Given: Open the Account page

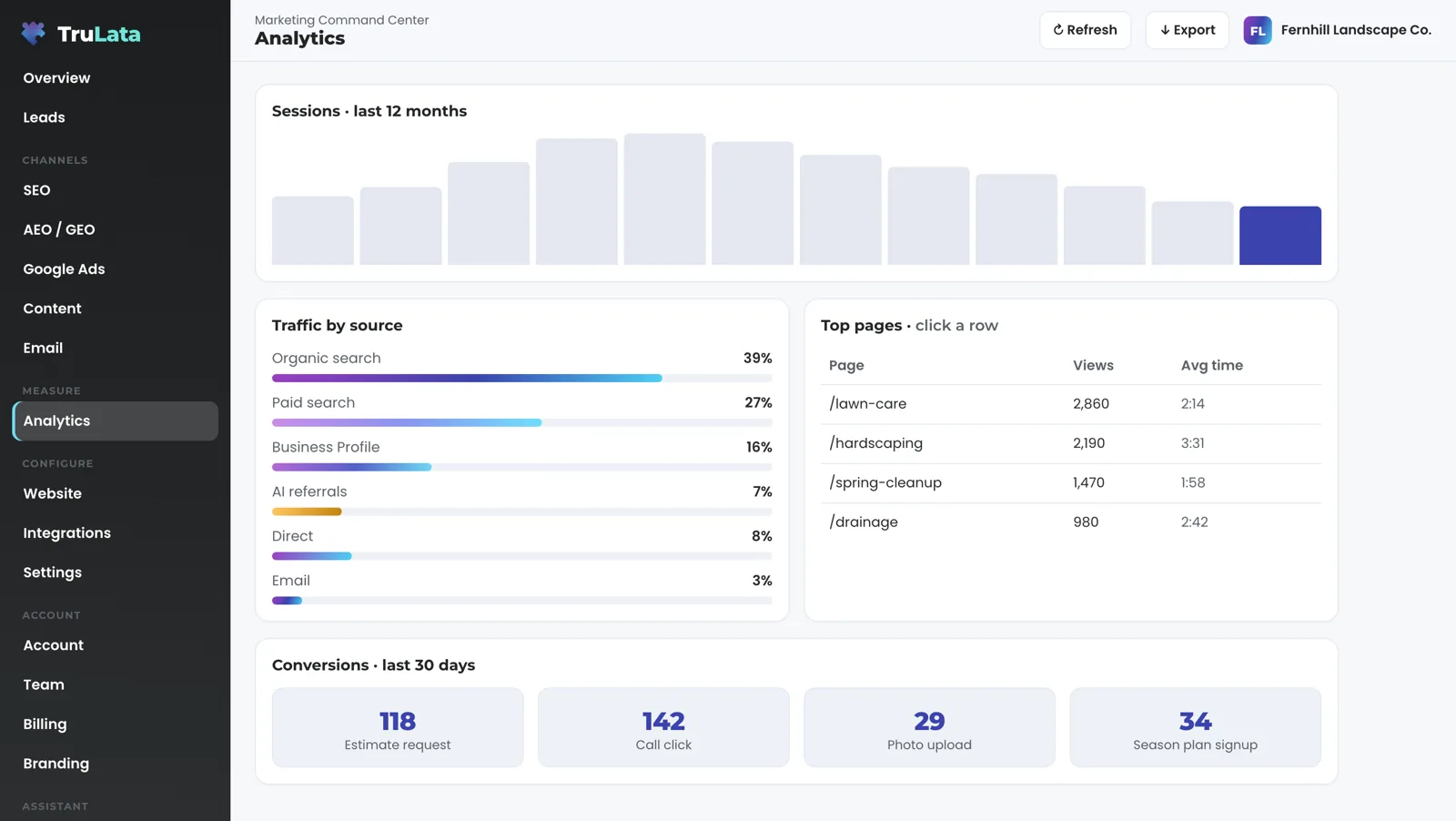Looking at the screenshot, I should 115,645.
